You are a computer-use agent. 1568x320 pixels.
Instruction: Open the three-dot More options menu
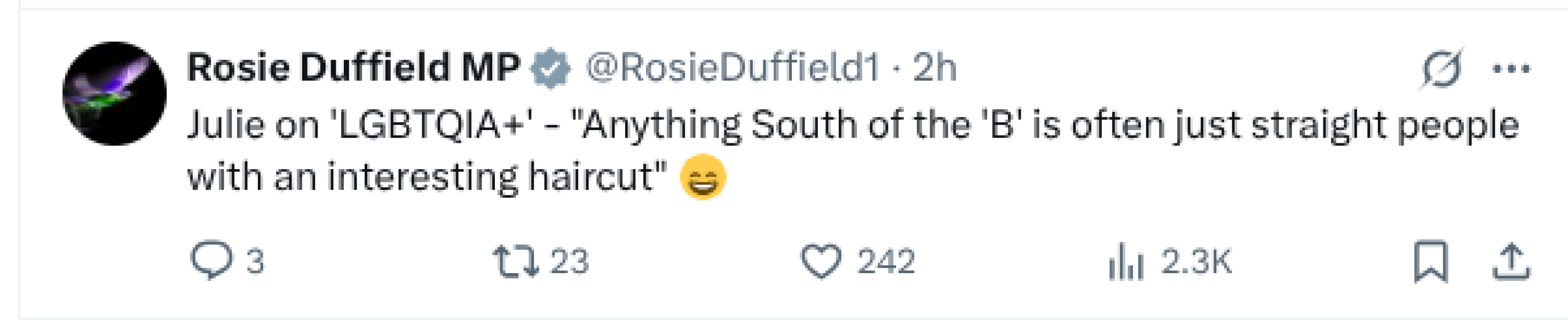(x=1511, y=69)
